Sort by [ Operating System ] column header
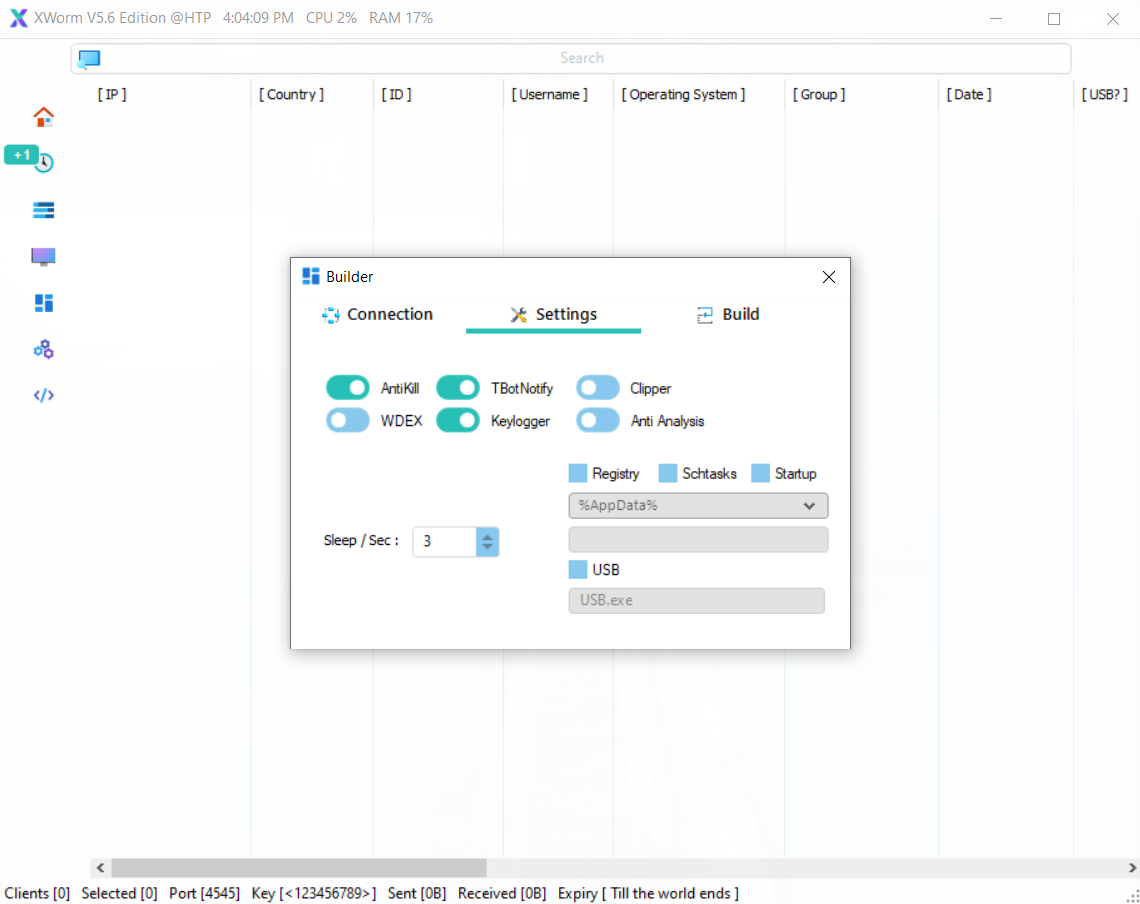Viewport: 1140px width, 904px height. [683, 95]
